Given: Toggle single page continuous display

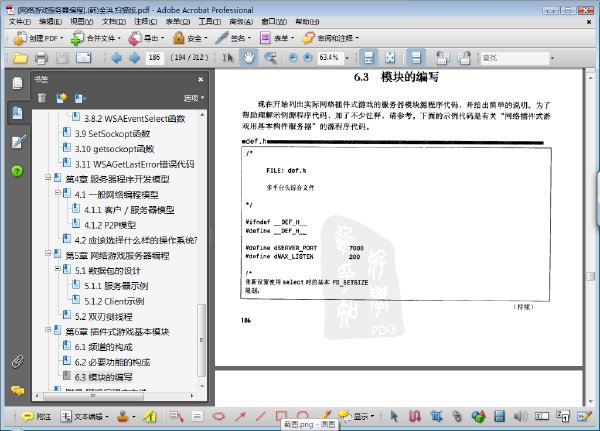Looking at the screenshot, I should click(x=416, y=58).
